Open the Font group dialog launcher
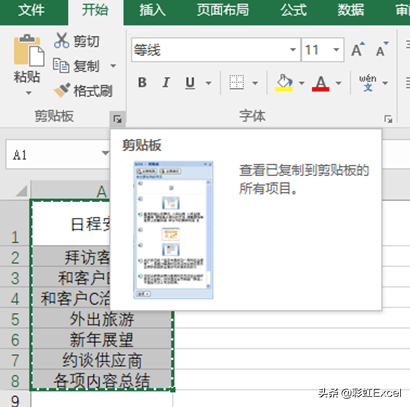Screen dimensions: 410x407 tap(388, 119)
